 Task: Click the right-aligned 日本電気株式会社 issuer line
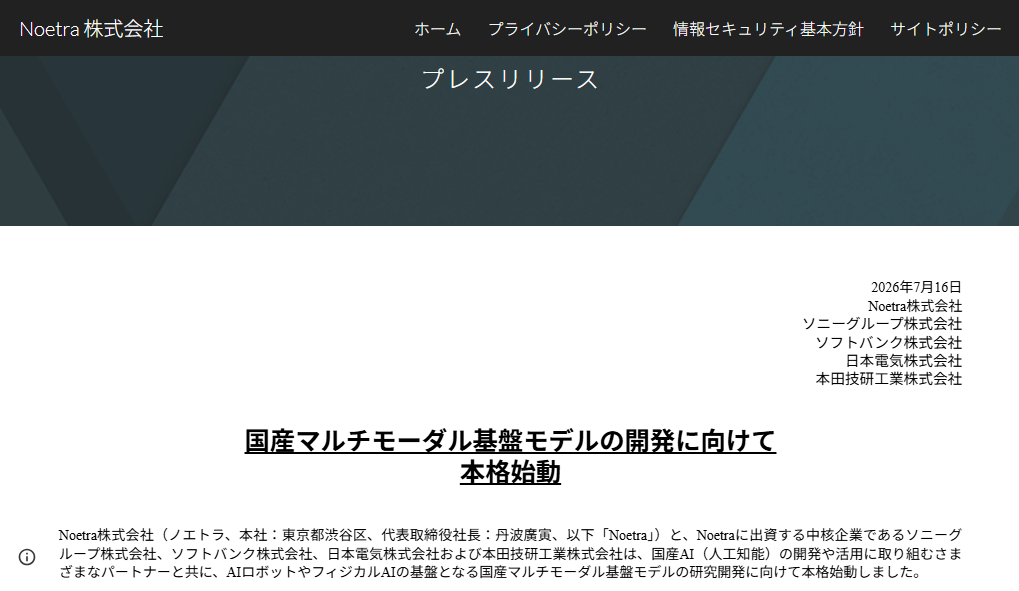point(903,360)
